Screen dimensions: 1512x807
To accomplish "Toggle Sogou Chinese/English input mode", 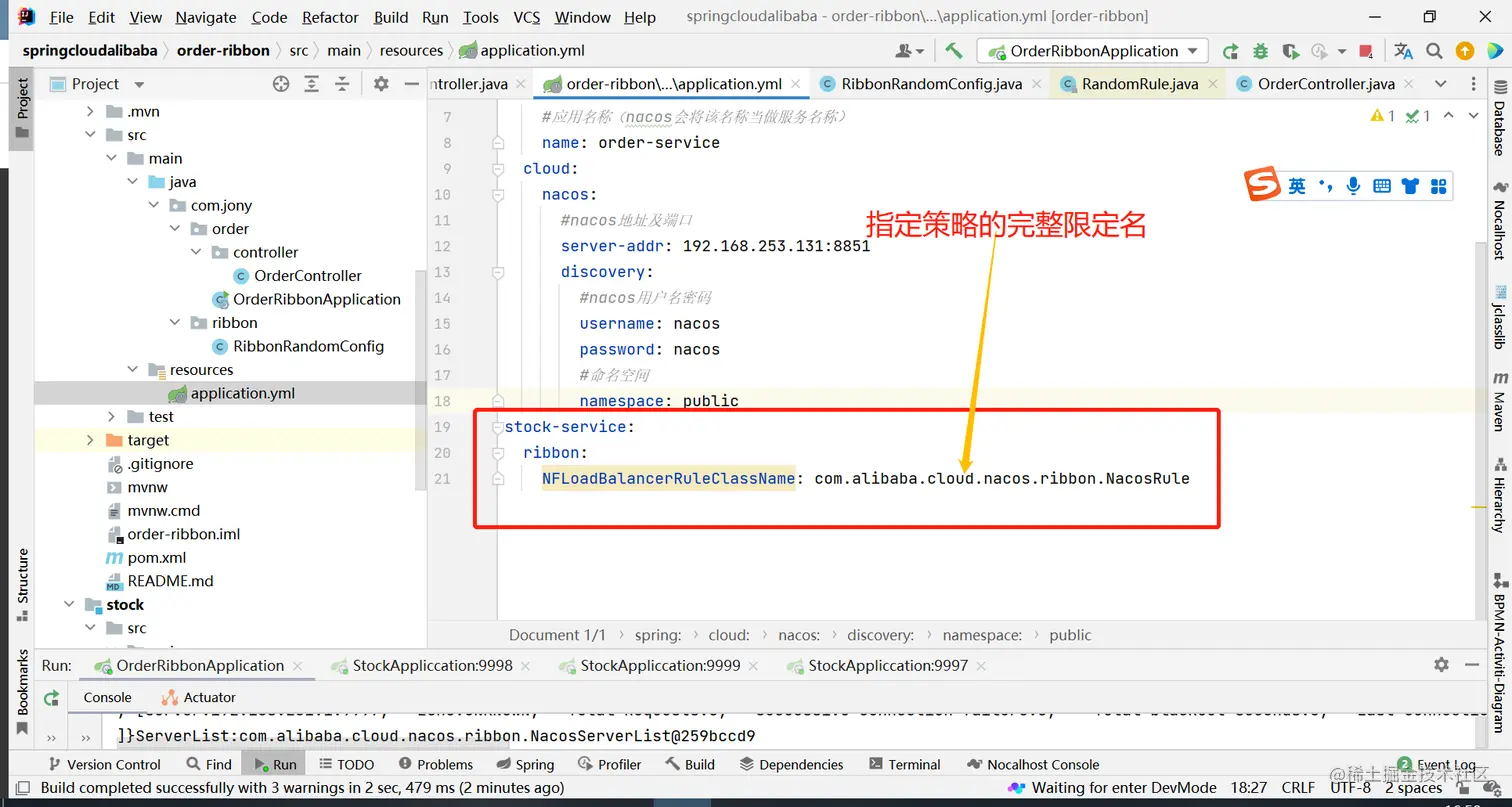I will pos(1297,186).
